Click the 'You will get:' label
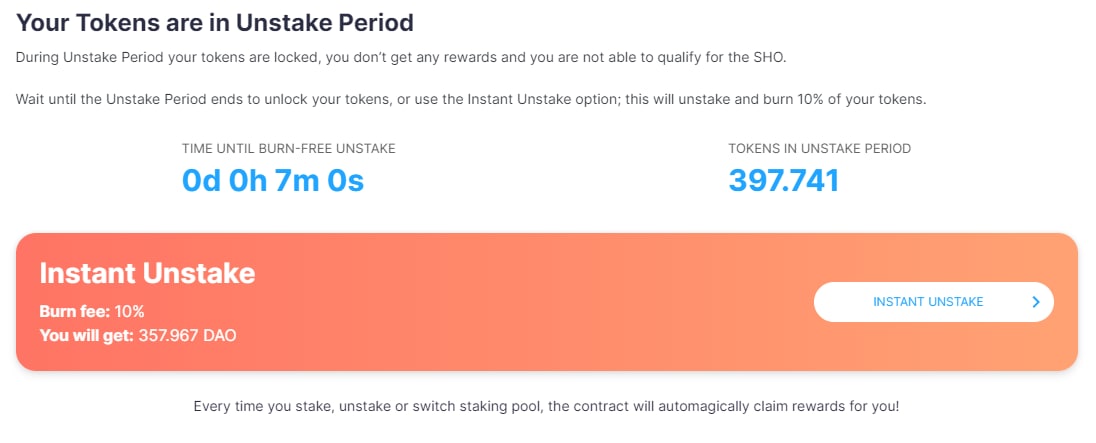The width and height of the screenshot is (1096, 443). tap(86, 335)
